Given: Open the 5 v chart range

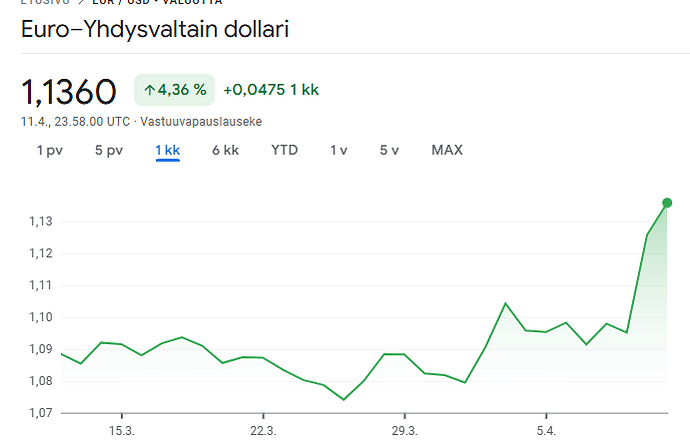Looking at the screenshot, I should 389,150.
